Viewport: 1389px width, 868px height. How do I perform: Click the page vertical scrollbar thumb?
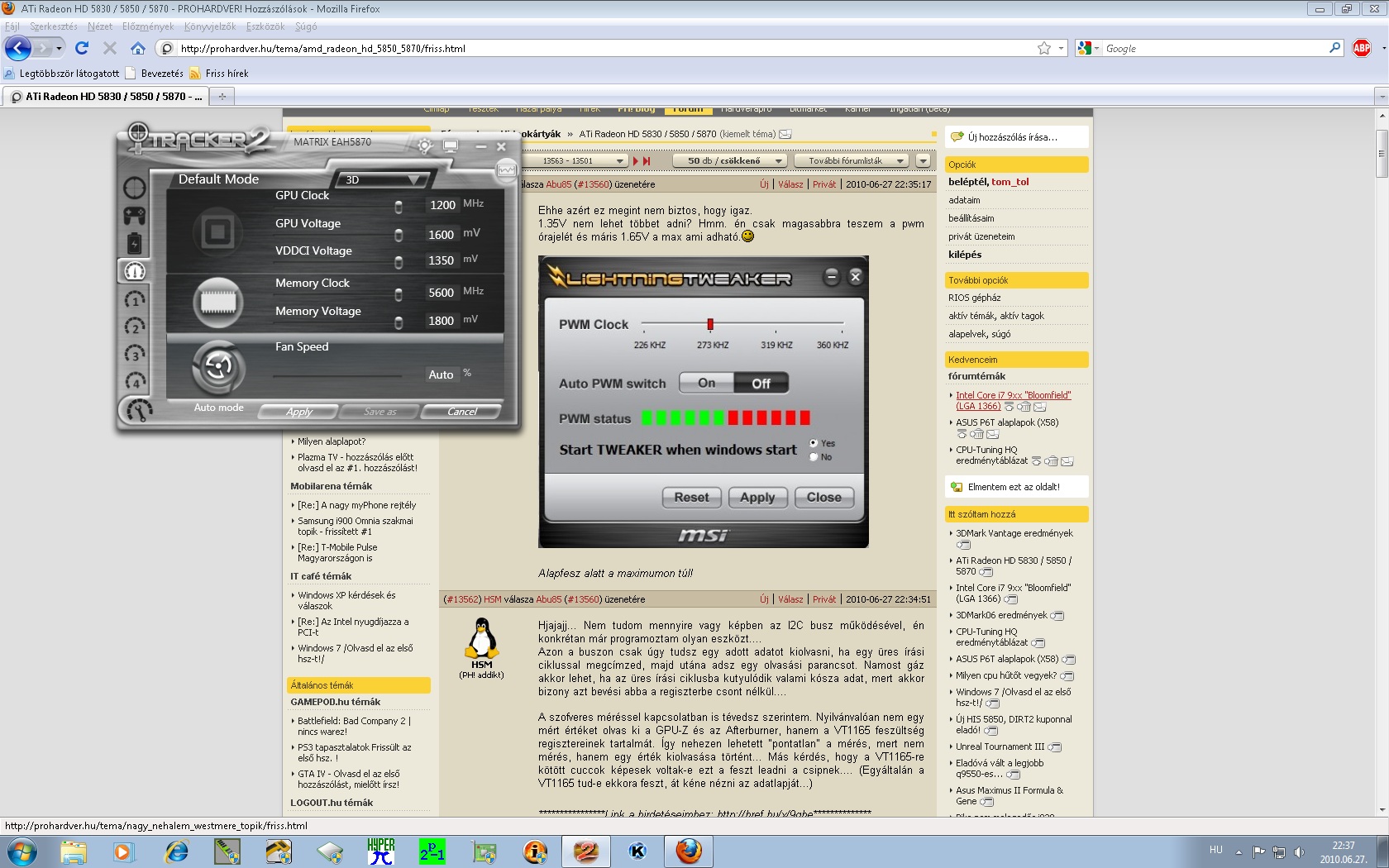1382,153
